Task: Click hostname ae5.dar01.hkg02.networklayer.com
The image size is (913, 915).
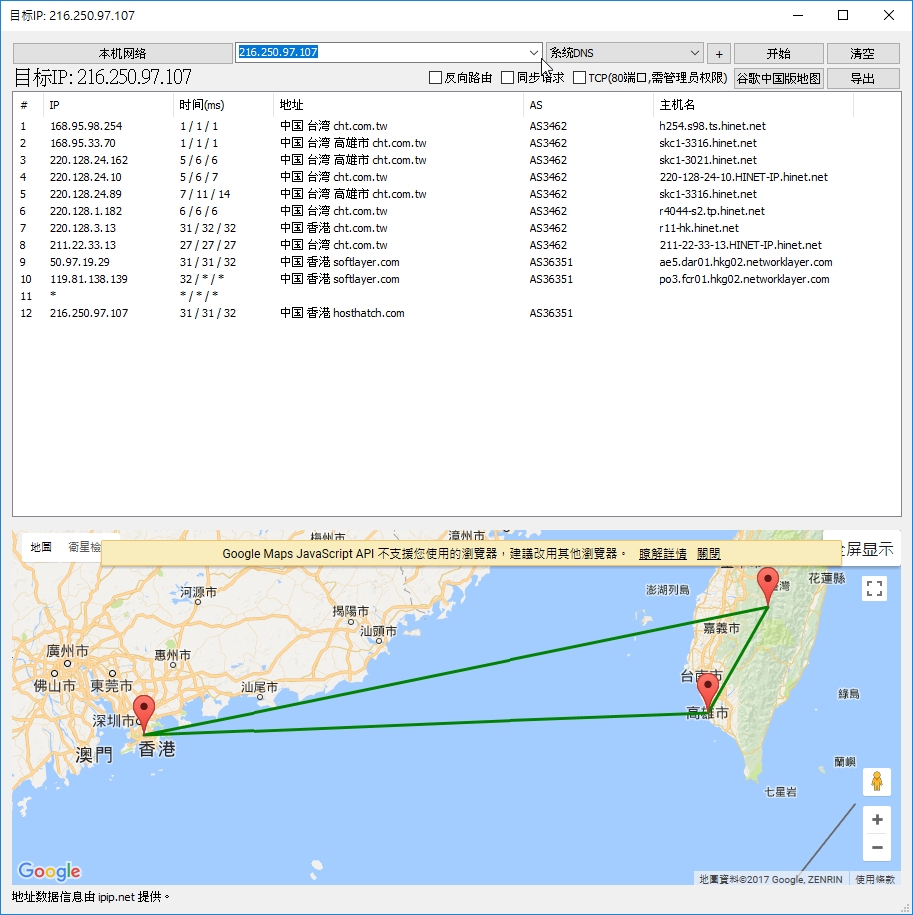Action: pyautogui.click(x=746, y=262)
